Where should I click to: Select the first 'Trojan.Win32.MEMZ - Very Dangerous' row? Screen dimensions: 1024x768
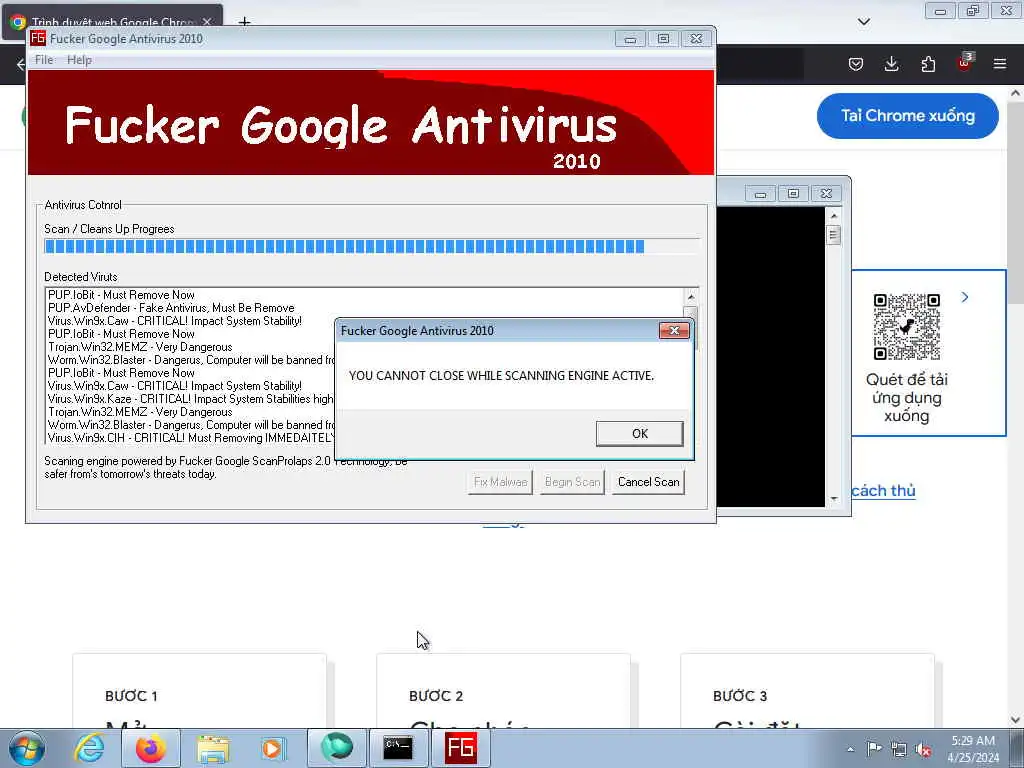pyautogui.click(x=140, y=347)
